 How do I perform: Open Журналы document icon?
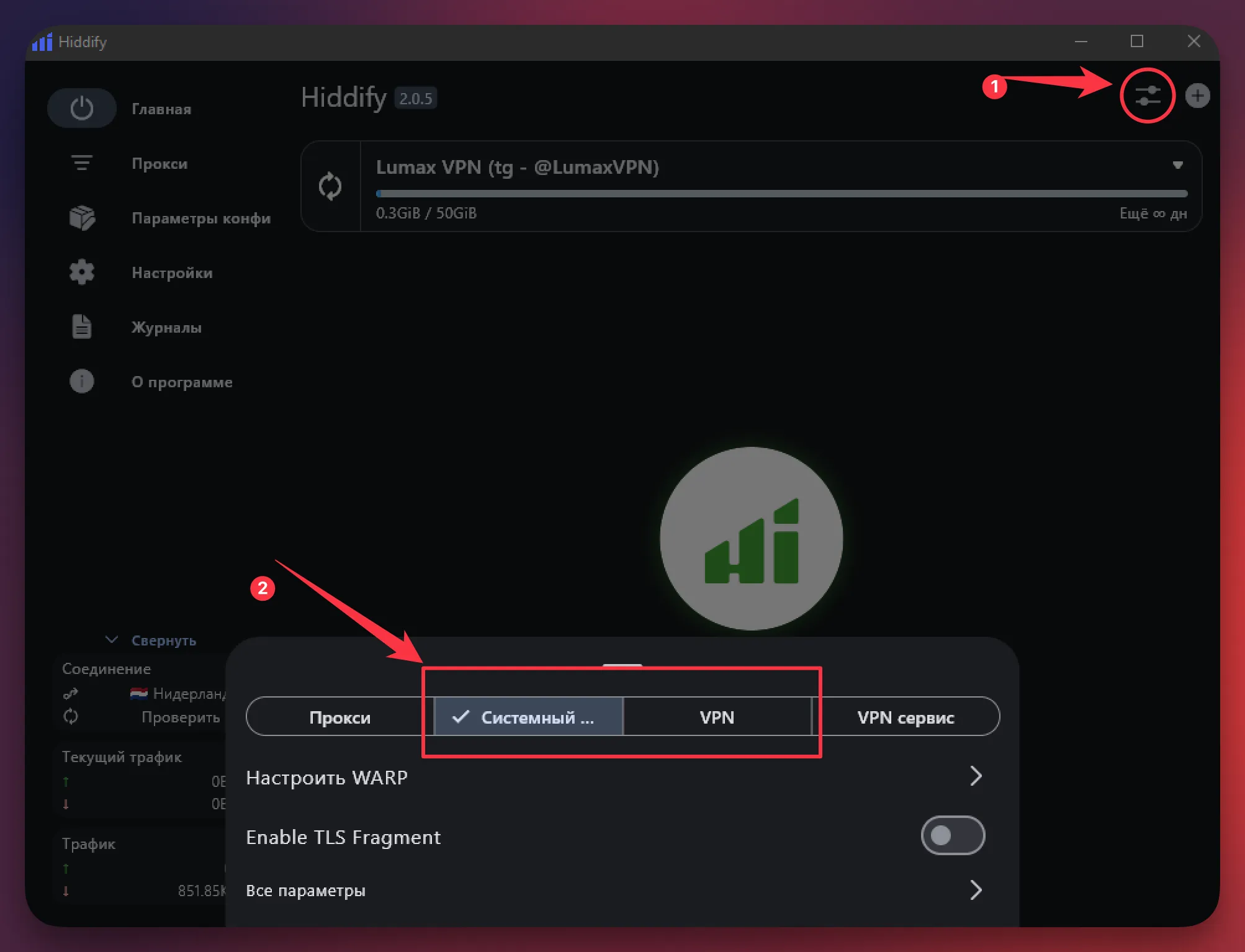(x=81, y=326)
